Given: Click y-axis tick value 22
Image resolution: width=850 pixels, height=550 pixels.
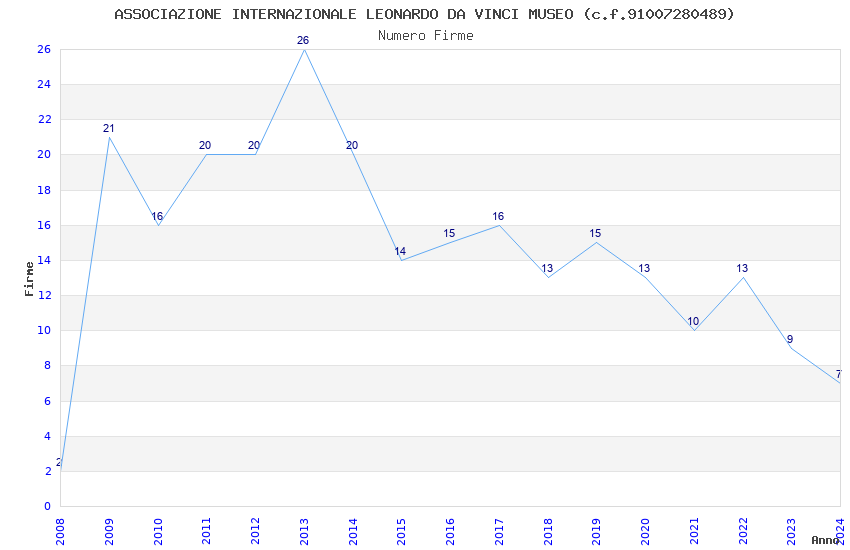Looking at the screenshot, I should click(x=44, y=119).
